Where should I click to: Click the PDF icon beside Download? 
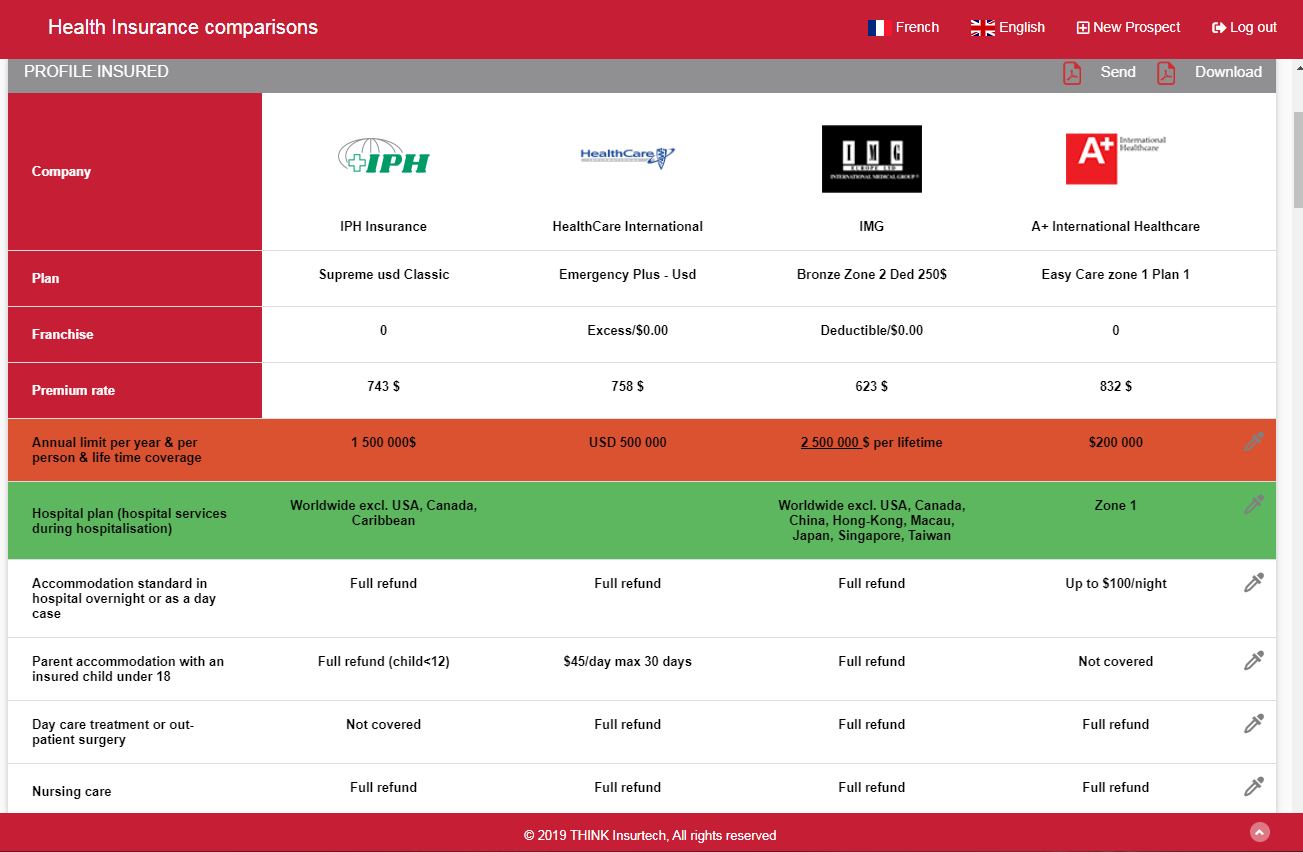point(1166,73)
